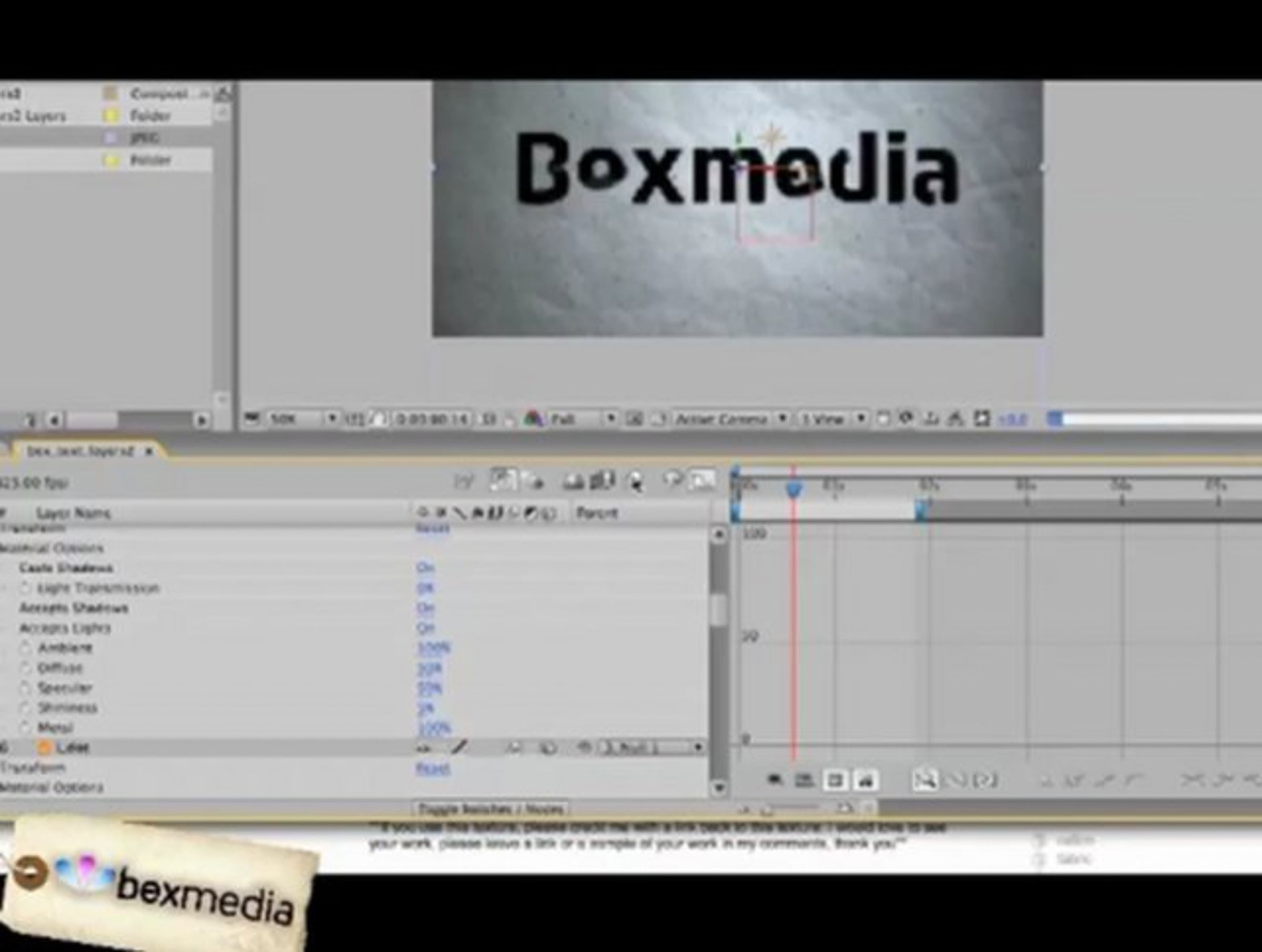
Task: Click the Layer Name column header
Action: pyautogui.click(x=73, y=513)
